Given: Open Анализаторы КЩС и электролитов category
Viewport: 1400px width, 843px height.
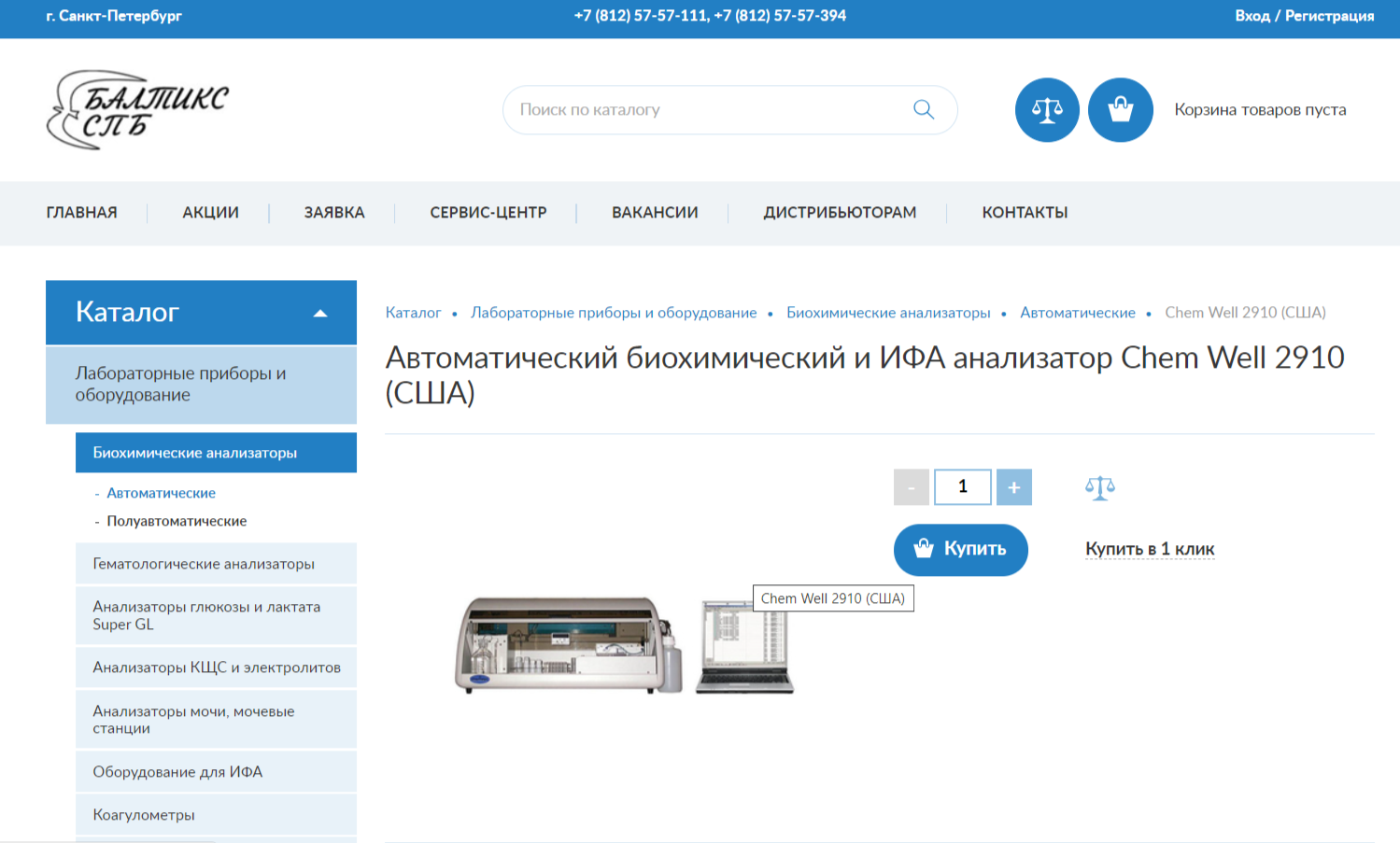Looking at the screenshot, I should pyautogui.click(x=216, y=667).
